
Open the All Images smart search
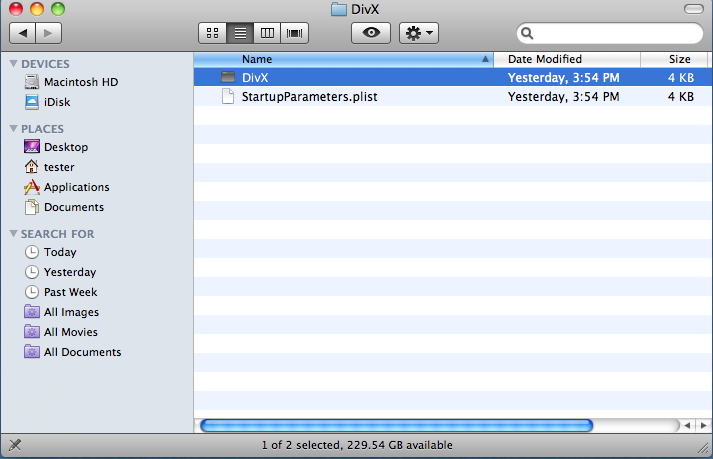[x=71, y=313]
